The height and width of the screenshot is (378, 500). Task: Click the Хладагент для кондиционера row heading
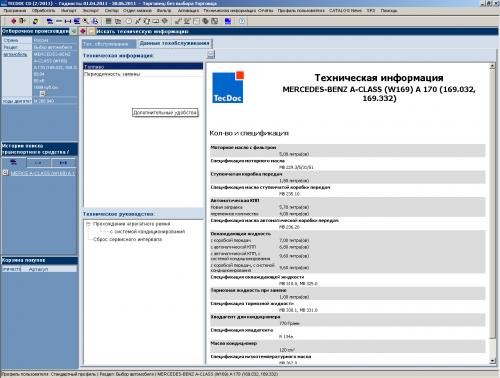(x=245, y=317)
